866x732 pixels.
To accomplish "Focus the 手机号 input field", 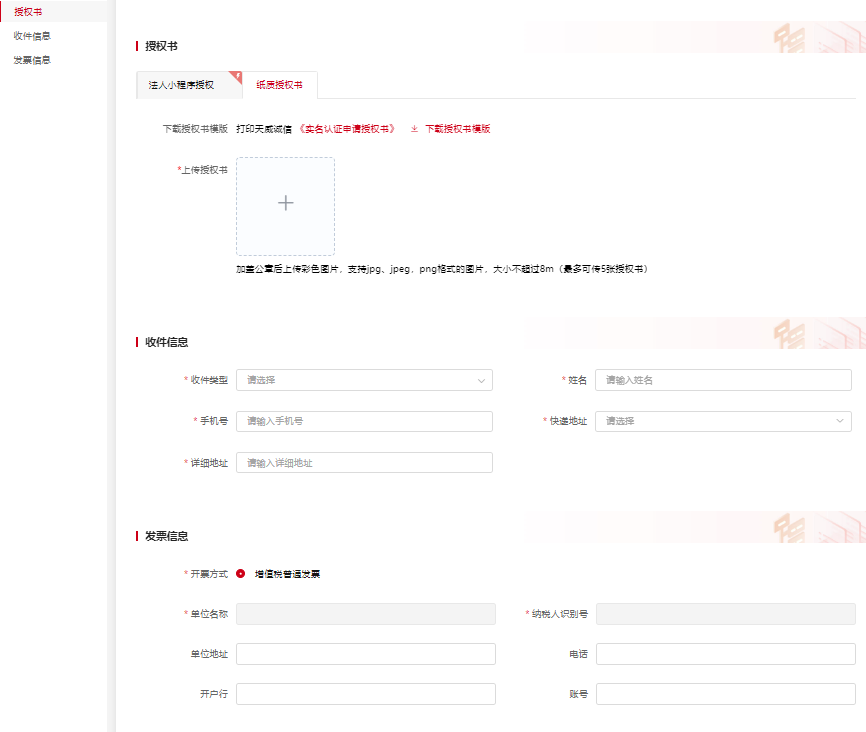I will click(364, 421).
